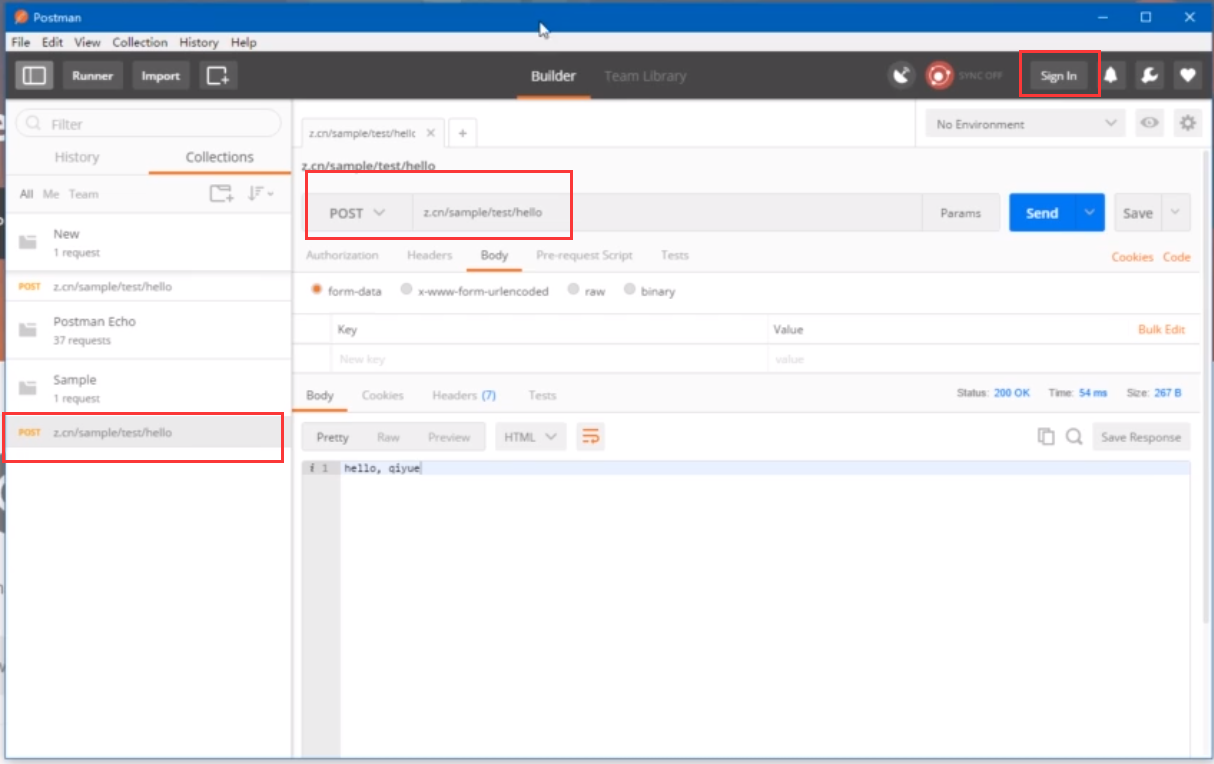1214x764 pixels.
Task: Open the View menu
Action: (x=87, y=42)
